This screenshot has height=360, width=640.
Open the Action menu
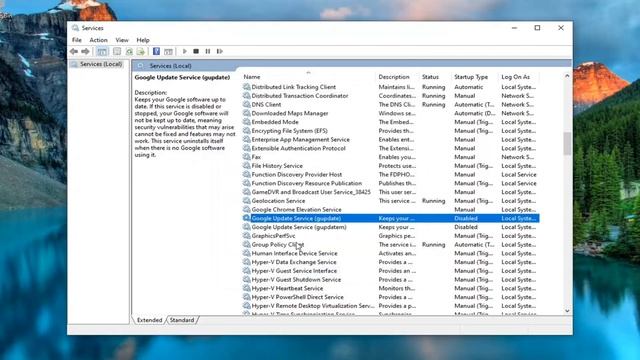(x=98, y=40)
